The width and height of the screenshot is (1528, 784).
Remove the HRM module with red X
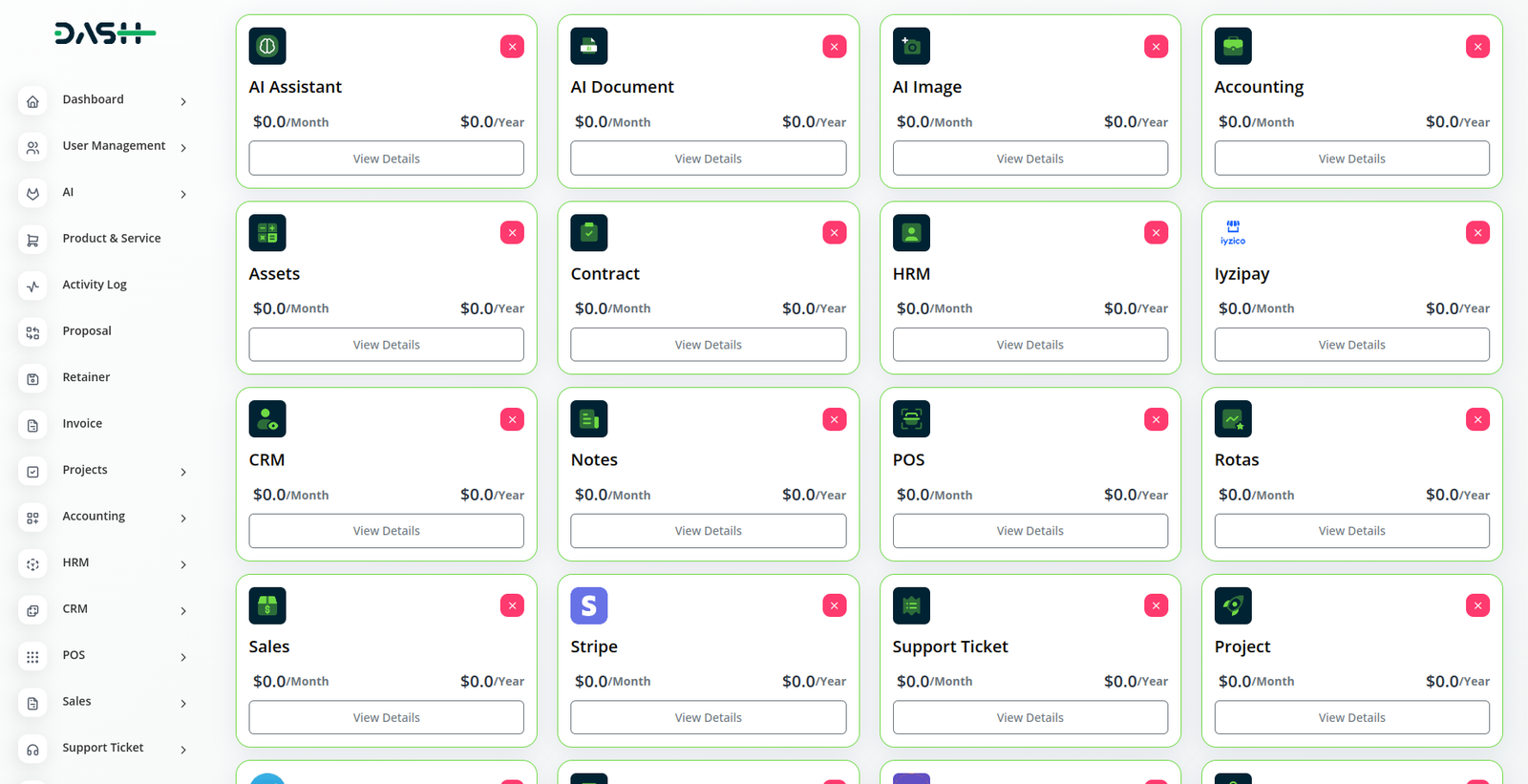pos(1156,233)
